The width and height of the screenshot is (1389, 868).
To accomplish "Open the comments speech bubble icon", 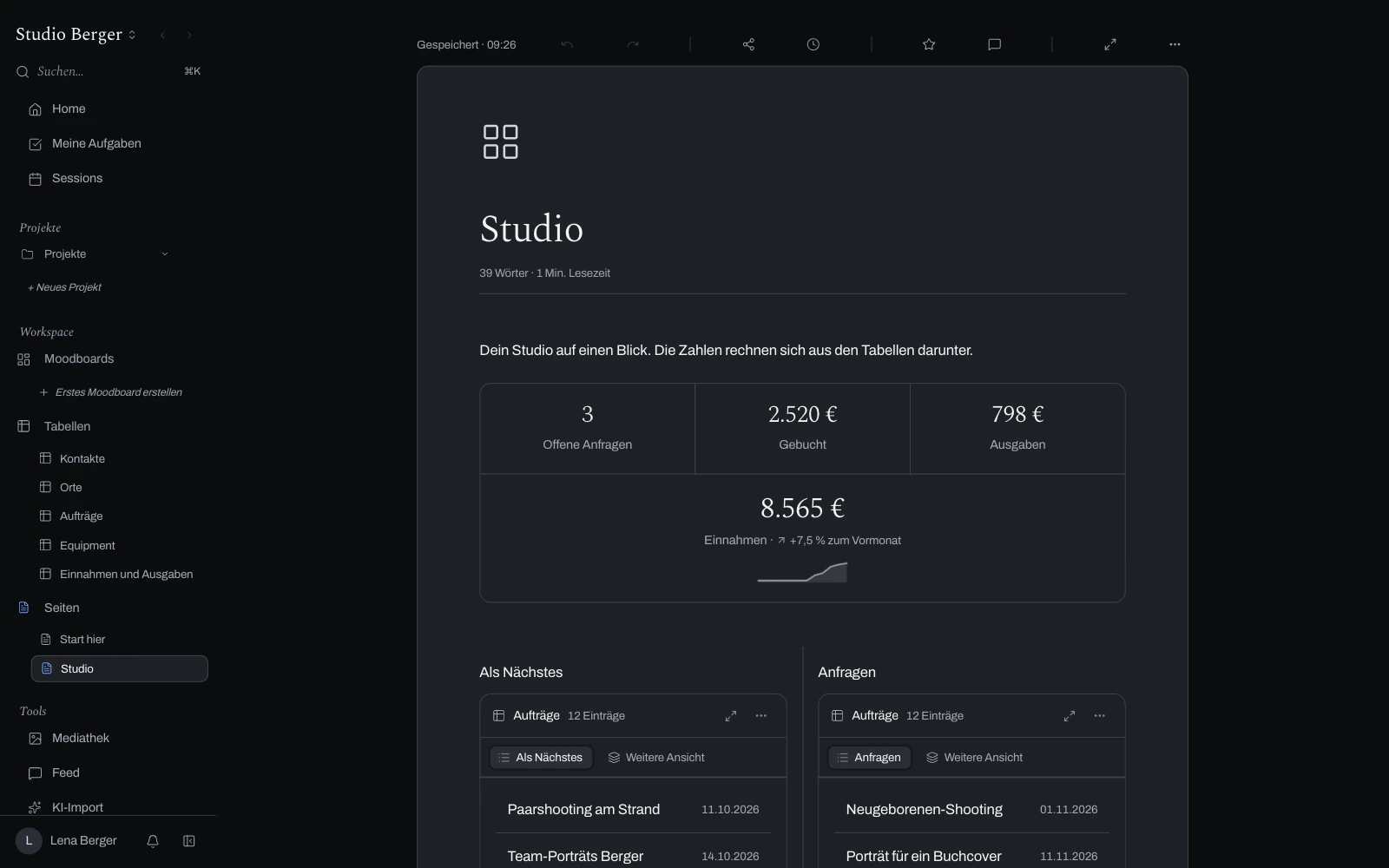I will (995, 44).
